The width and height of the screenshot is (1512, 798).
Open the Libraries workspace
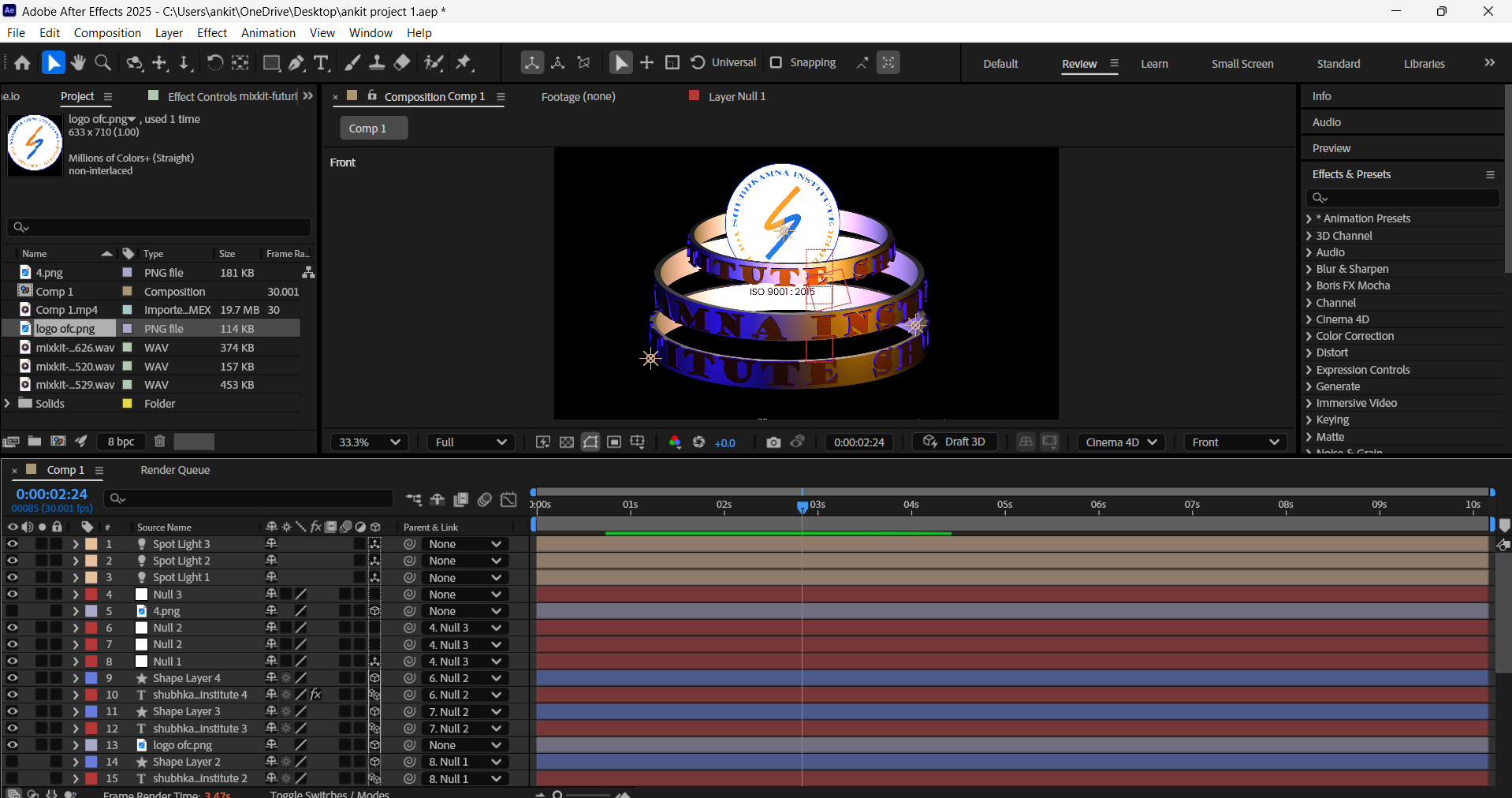[1424, 64]
